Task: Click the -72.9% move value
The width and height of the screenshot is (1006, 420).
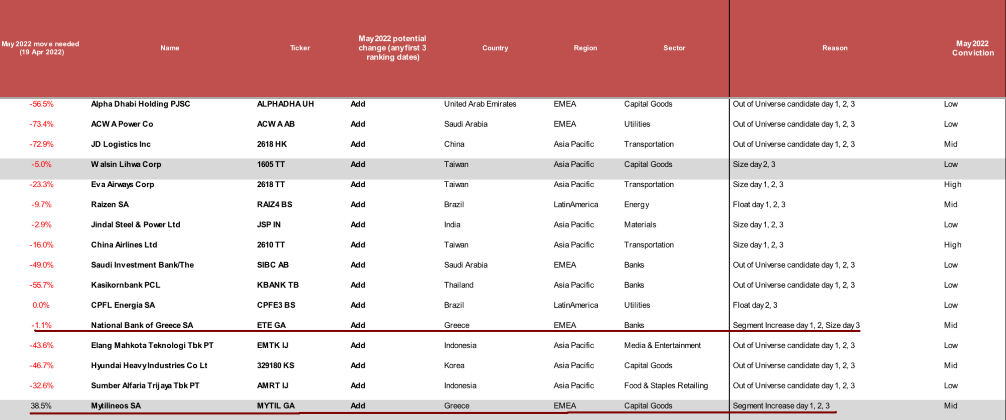Action: (41, 144)
